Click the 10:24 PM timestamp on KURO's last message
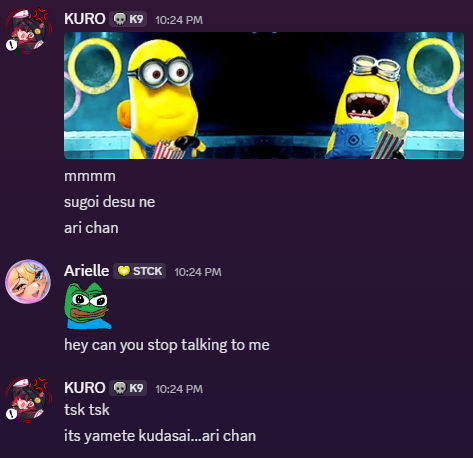The image size is (473, 458). 179,389
